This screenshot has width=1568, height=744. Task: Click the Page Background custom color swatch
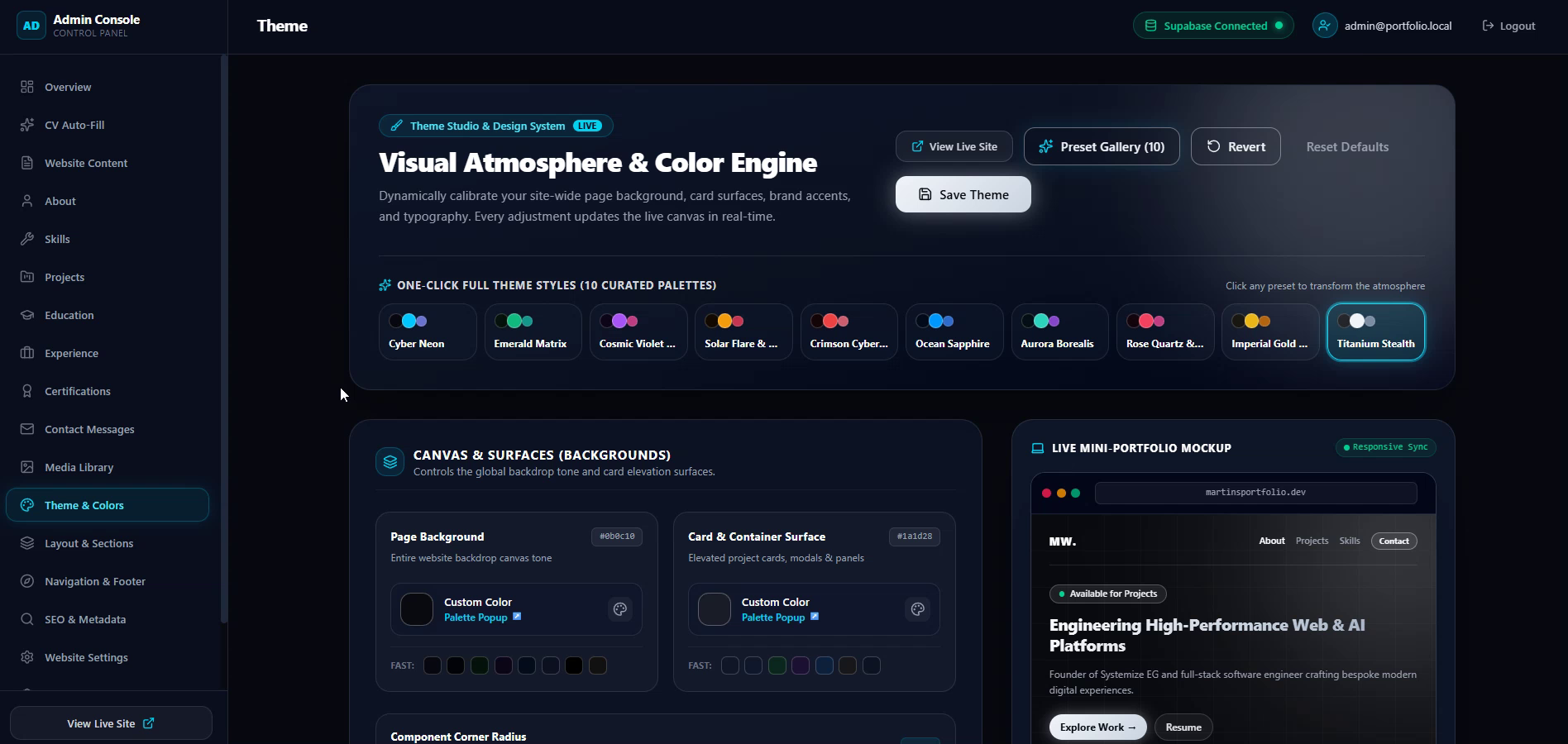pos(417,609)
